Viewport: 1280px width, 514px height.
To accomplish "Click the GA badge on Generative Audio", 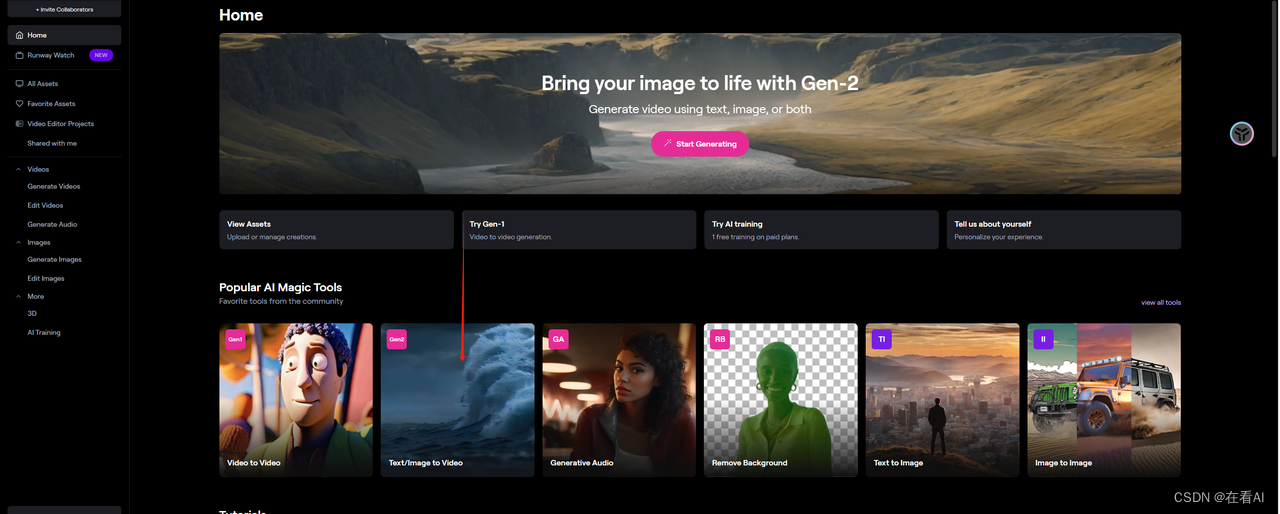I will [x=558, y=339].
